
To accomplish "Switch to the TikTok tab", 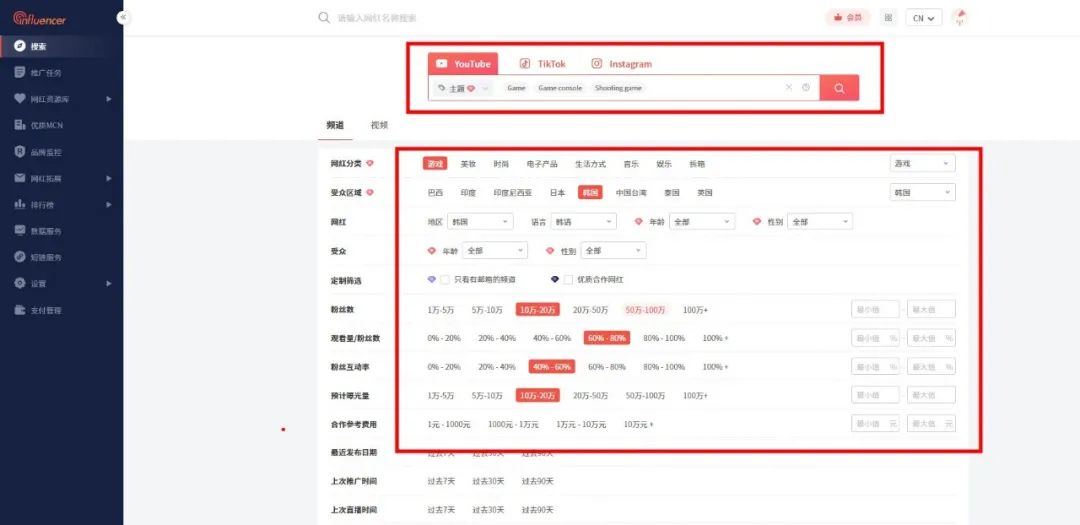I will click(543, 63).
